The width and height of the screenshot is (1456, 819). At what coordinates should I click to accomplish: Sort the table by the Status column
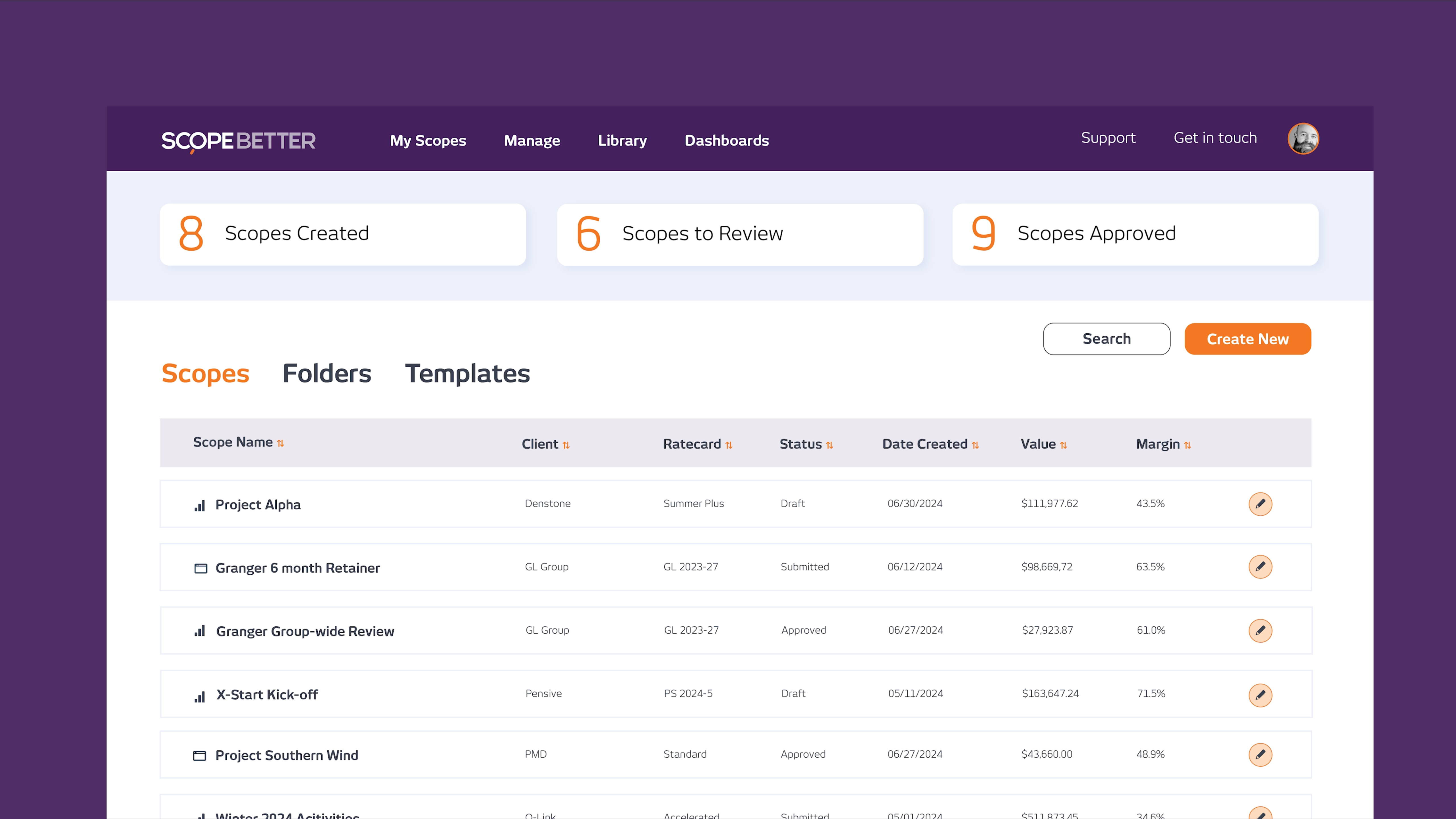(829, 445)
